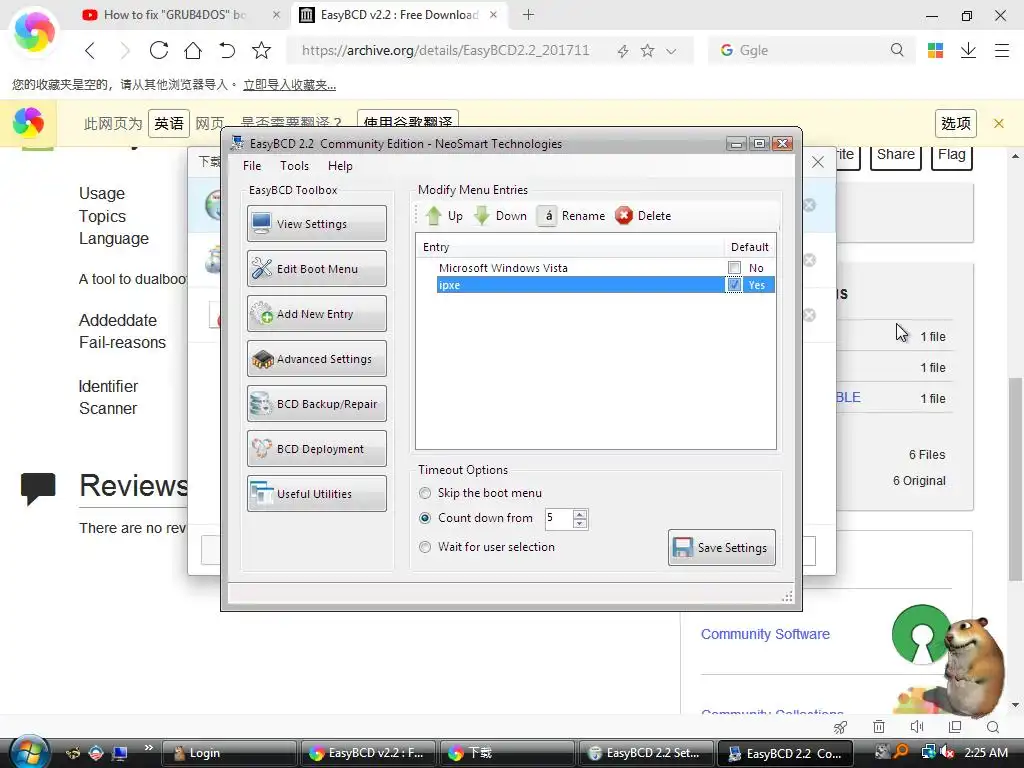Screen dimensions: 1024x768
Task: Select the Microsoft Windows Vista entry
Action: pyautogui.click(x=503, y=268)
